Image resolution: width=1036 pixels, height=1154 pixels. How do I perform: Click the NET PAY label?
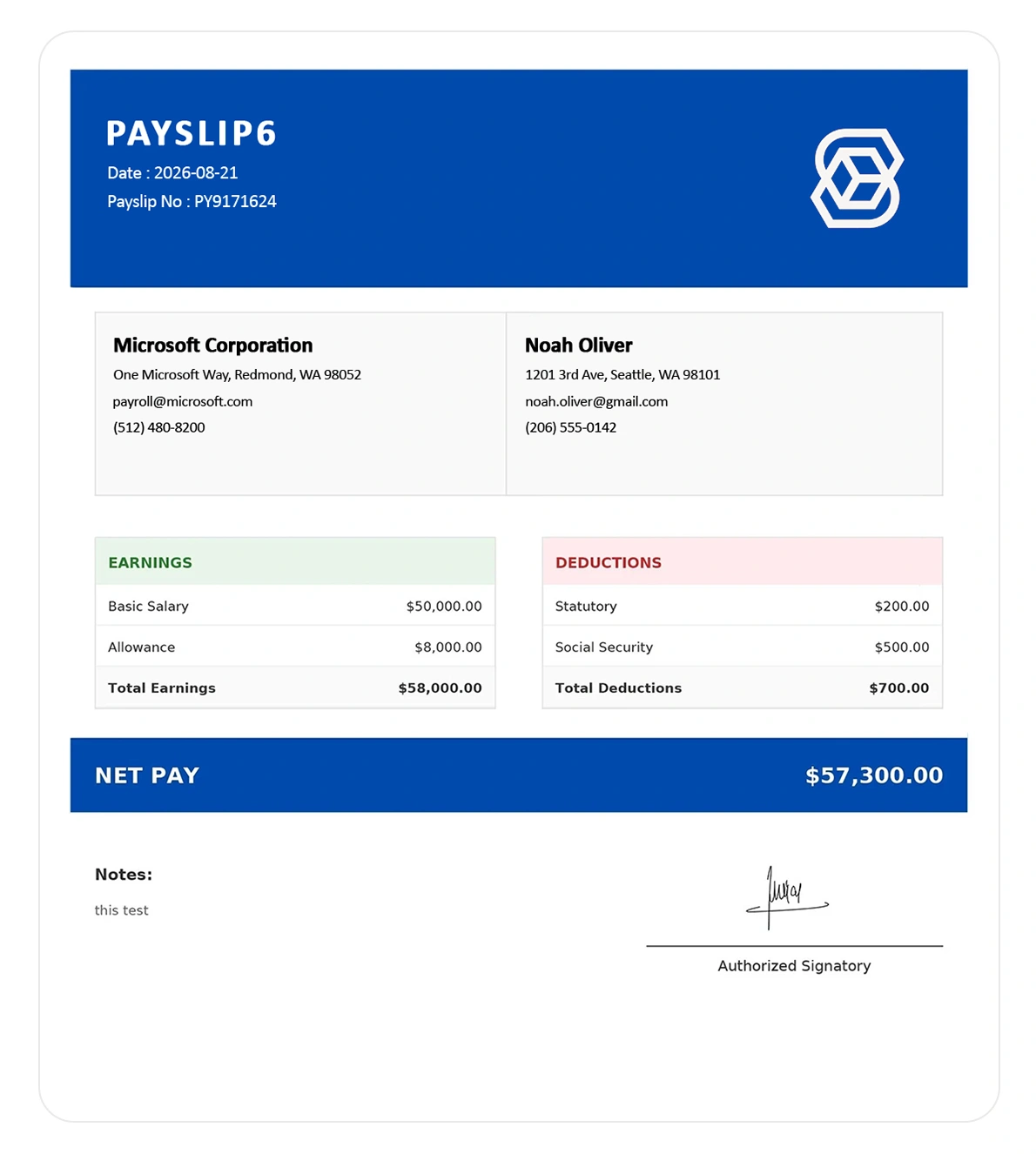coord(147,775)
